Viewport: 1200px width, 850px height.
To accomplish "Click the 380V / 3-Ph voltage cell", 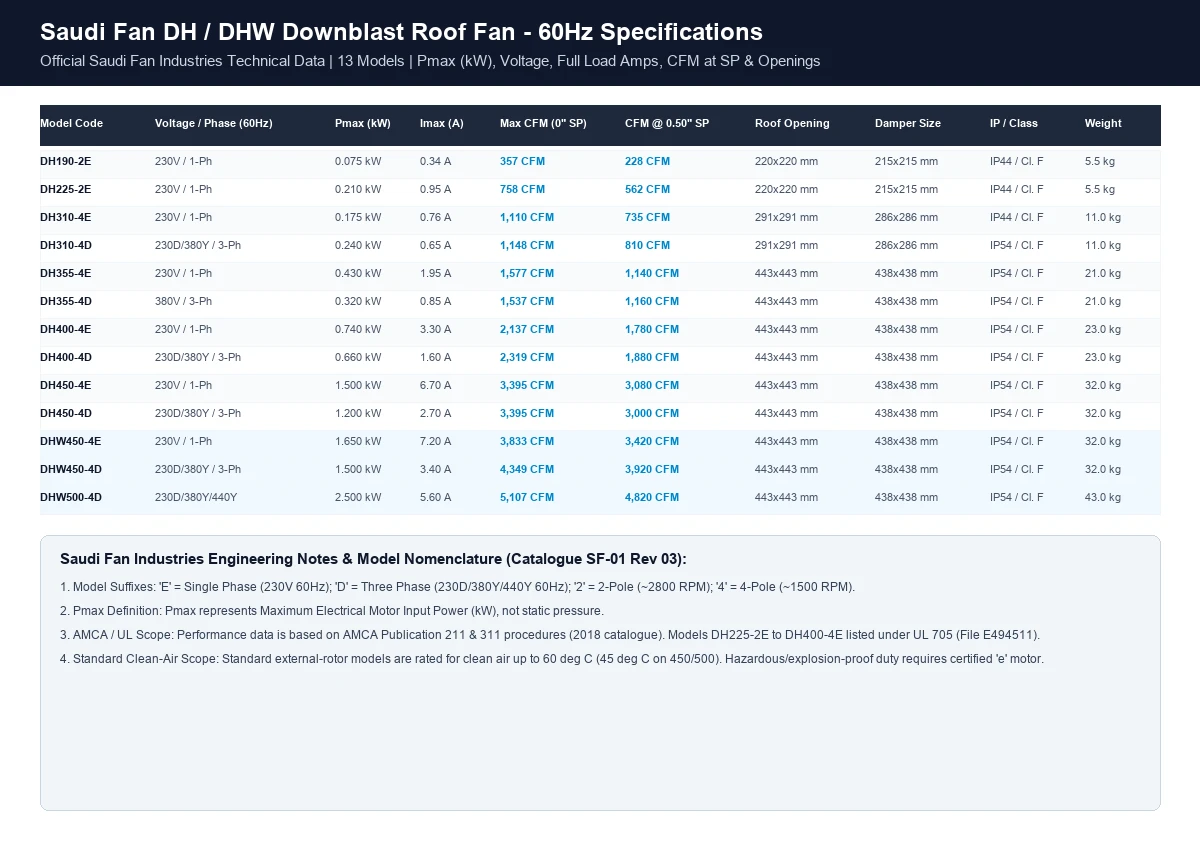I will click(x=183, y=301).
